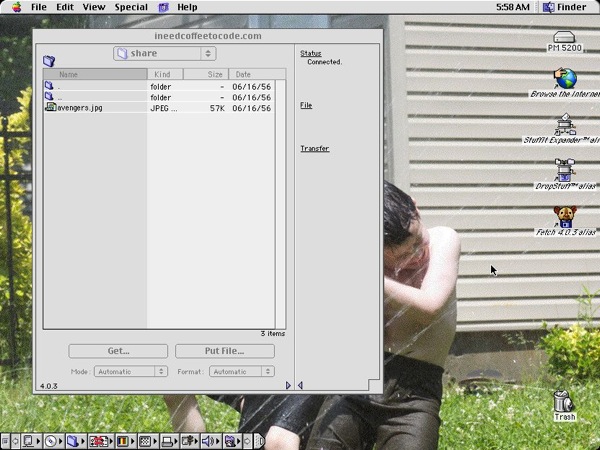Select the Trash icon
The width and height of the screenshot is (600, 450).
pyautogui.click(x=564, y=401)
